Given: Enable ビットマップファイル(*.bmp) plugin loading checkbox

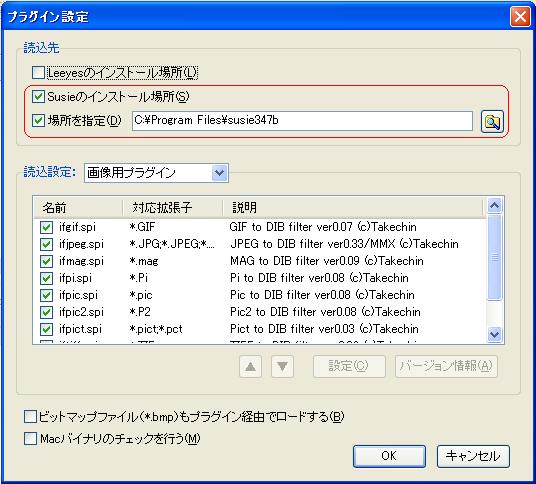Looking at the screenshot, I should coord(30,417).
